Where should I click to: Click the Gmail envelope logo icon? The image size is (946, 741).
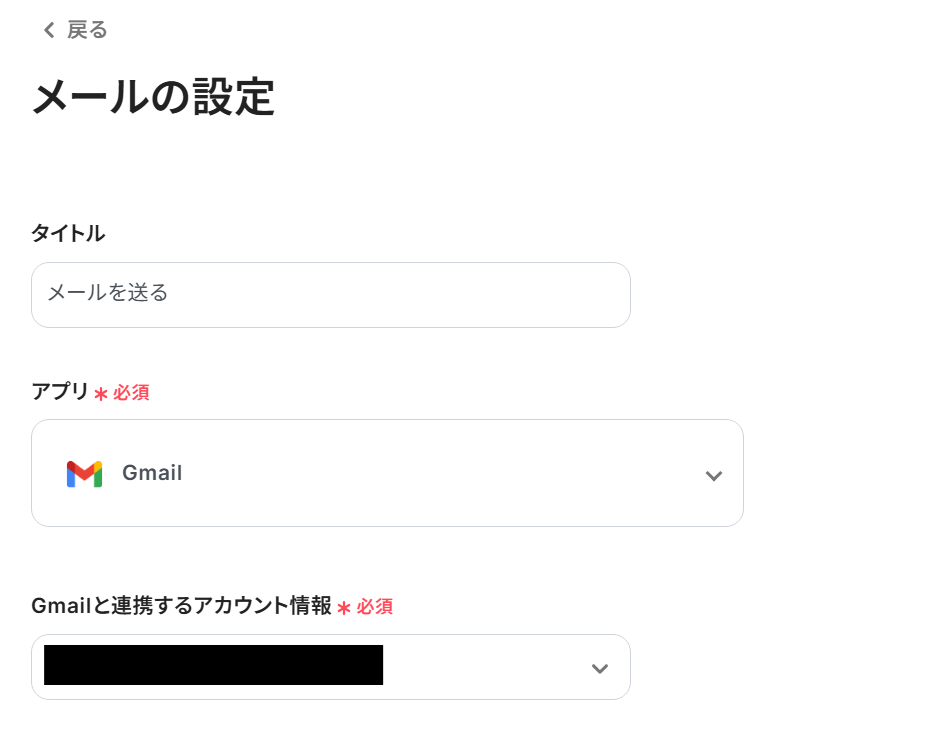84,474
